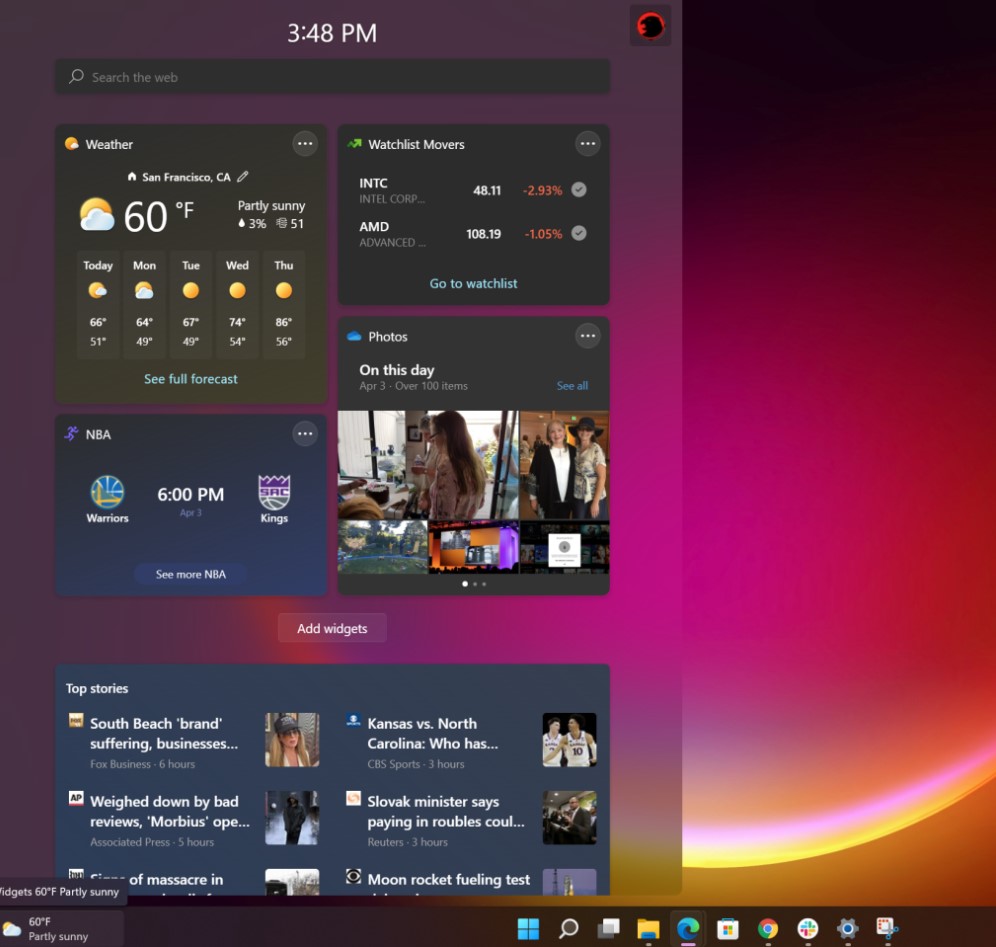Click the Photos OneDrive cloud icon
996x947 pixels.
click(x=354, y=337)
